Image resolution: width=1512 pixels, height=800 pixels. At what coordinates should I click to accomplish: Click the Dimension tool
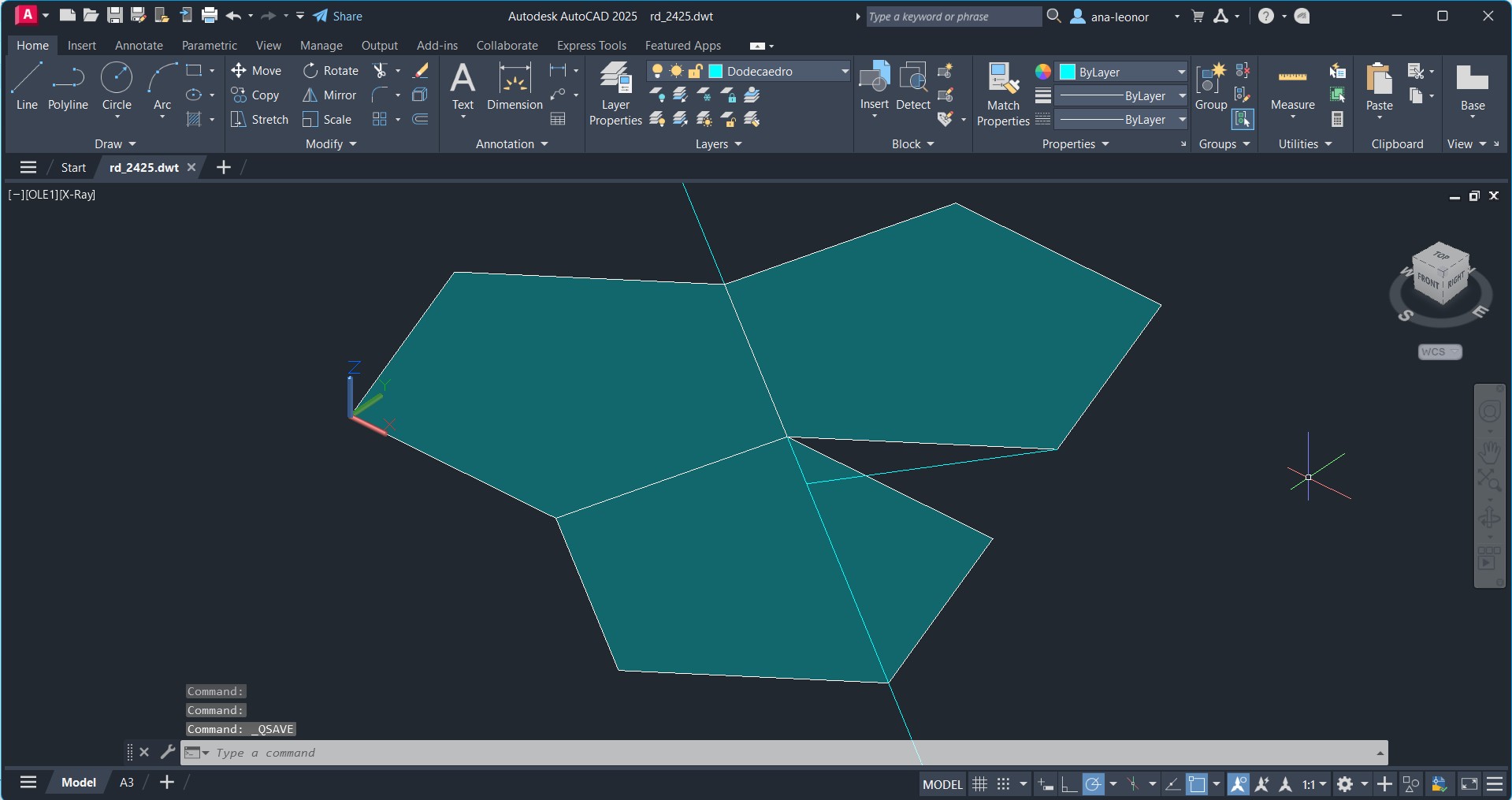pos(515,87)
